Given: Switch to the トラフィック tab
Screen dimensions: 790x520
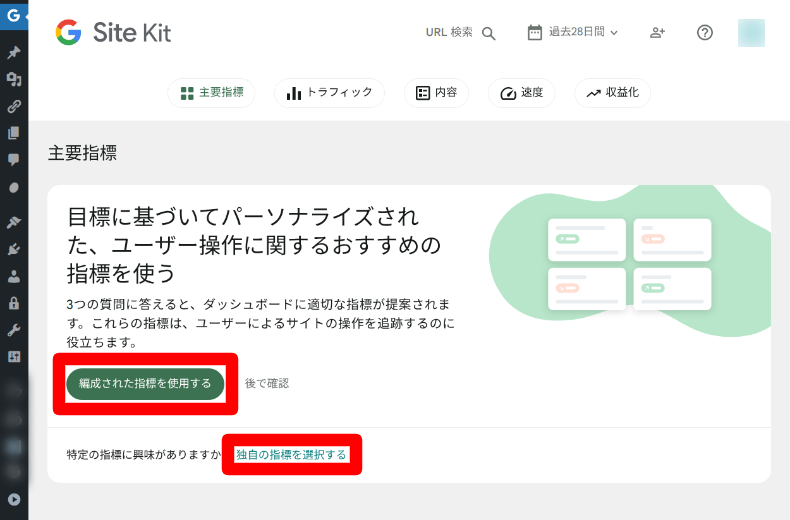Looking at the screenshot, I should click(330, 93).
